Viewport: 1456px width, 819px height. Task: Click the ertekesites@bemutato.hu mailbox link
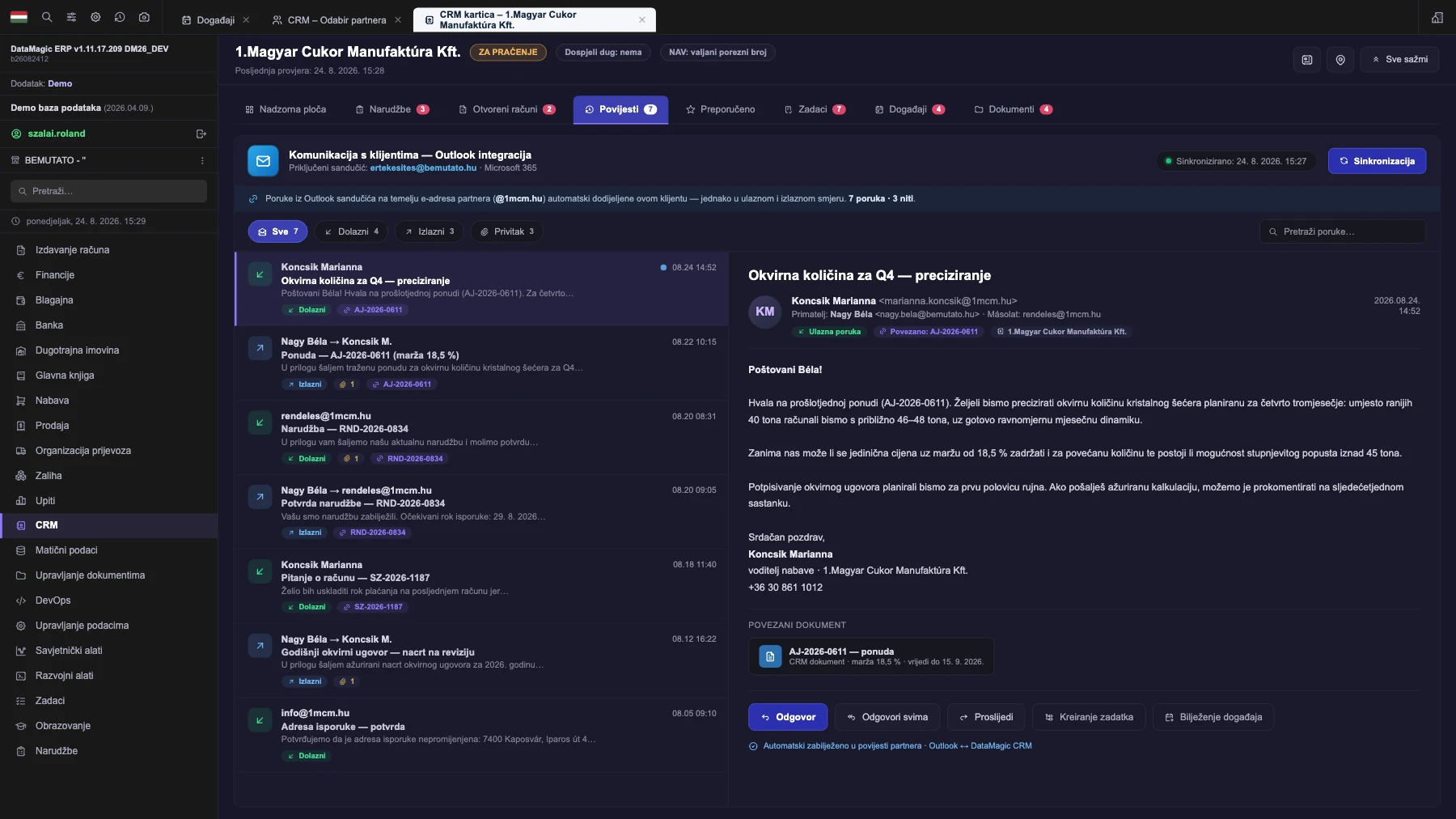423,168
